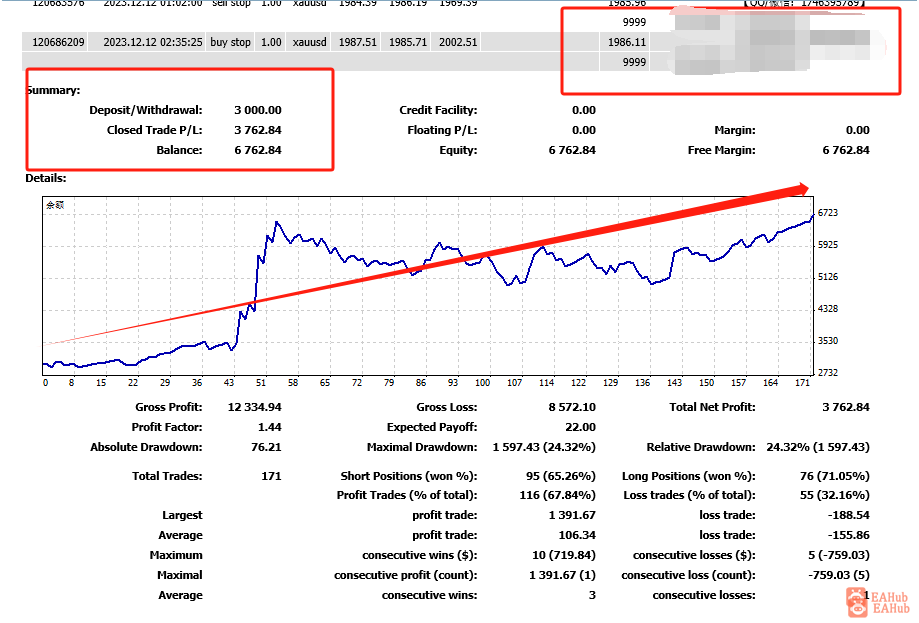Select the consecutive profit value 1 391.67 (1)
919x623 pixels.
pyautogui.click(x=562, y=575)
